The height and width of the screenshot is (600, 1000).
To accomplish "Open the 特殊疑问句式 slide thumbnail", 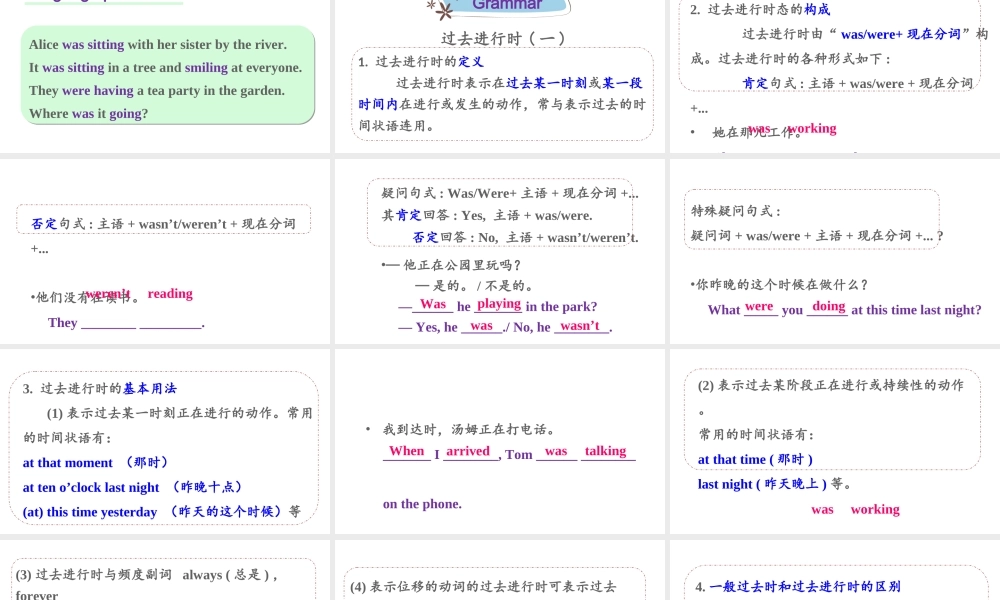I will click(x=835, y=251).
